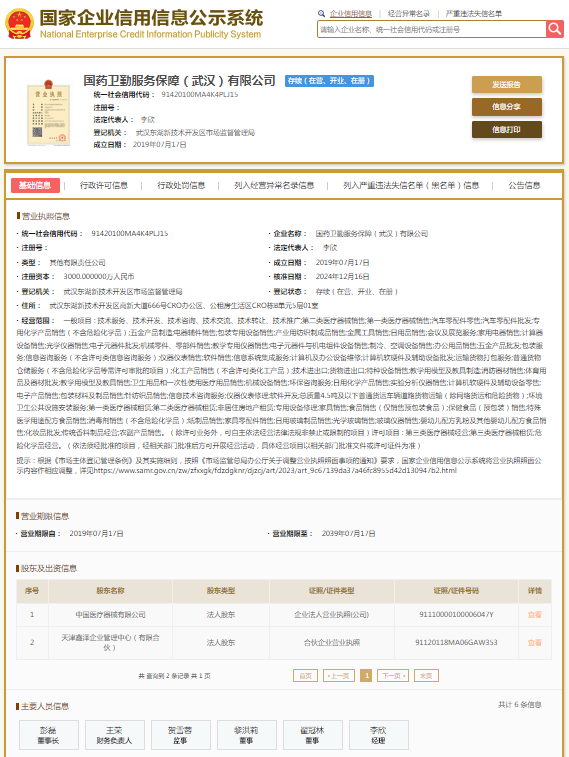Click the 发送报告 button

pyautogui.click(x=507, y=84)
